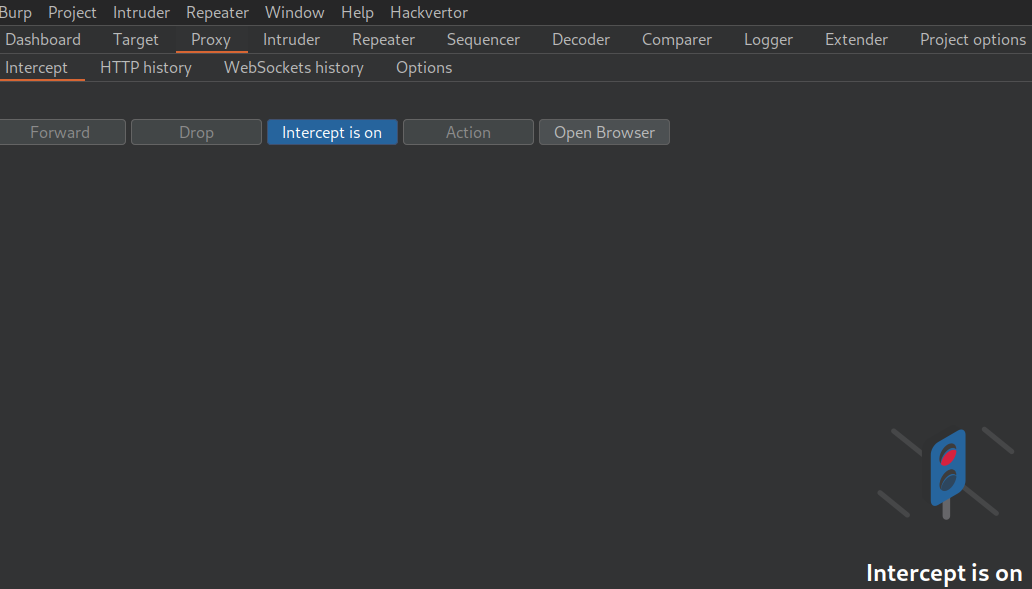This screenshot has height=589, width=1032.
Task: Toggle the 'Intercept is on' button
Action: (332, 132)
